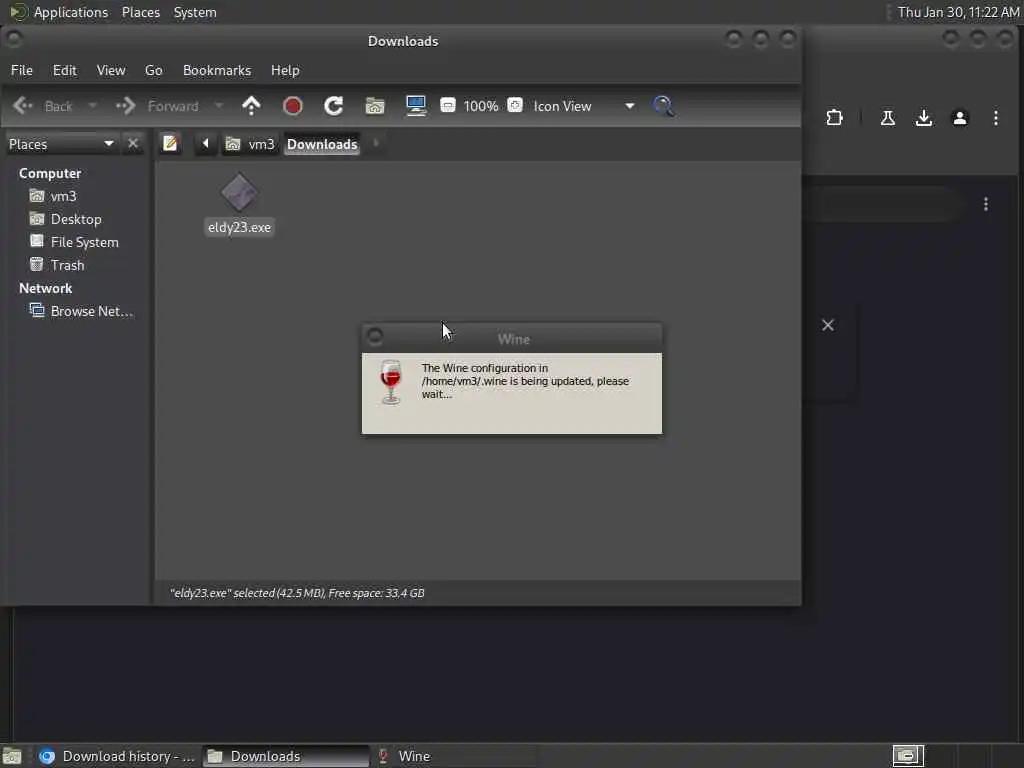Image resolution: width=1024 pixels, height=768 pixels.
Task: Open the Forward history dropdown arrow
Action: point(219,106)
